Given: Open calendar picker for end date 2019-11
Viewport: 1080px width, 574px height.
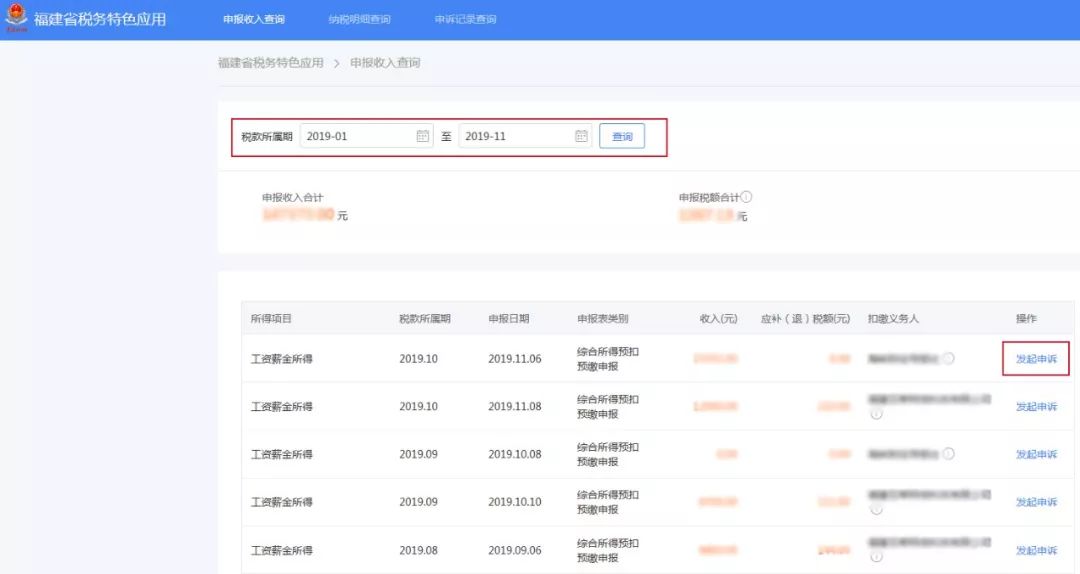Looking at the screenshot, I should (x=581, y=136).
